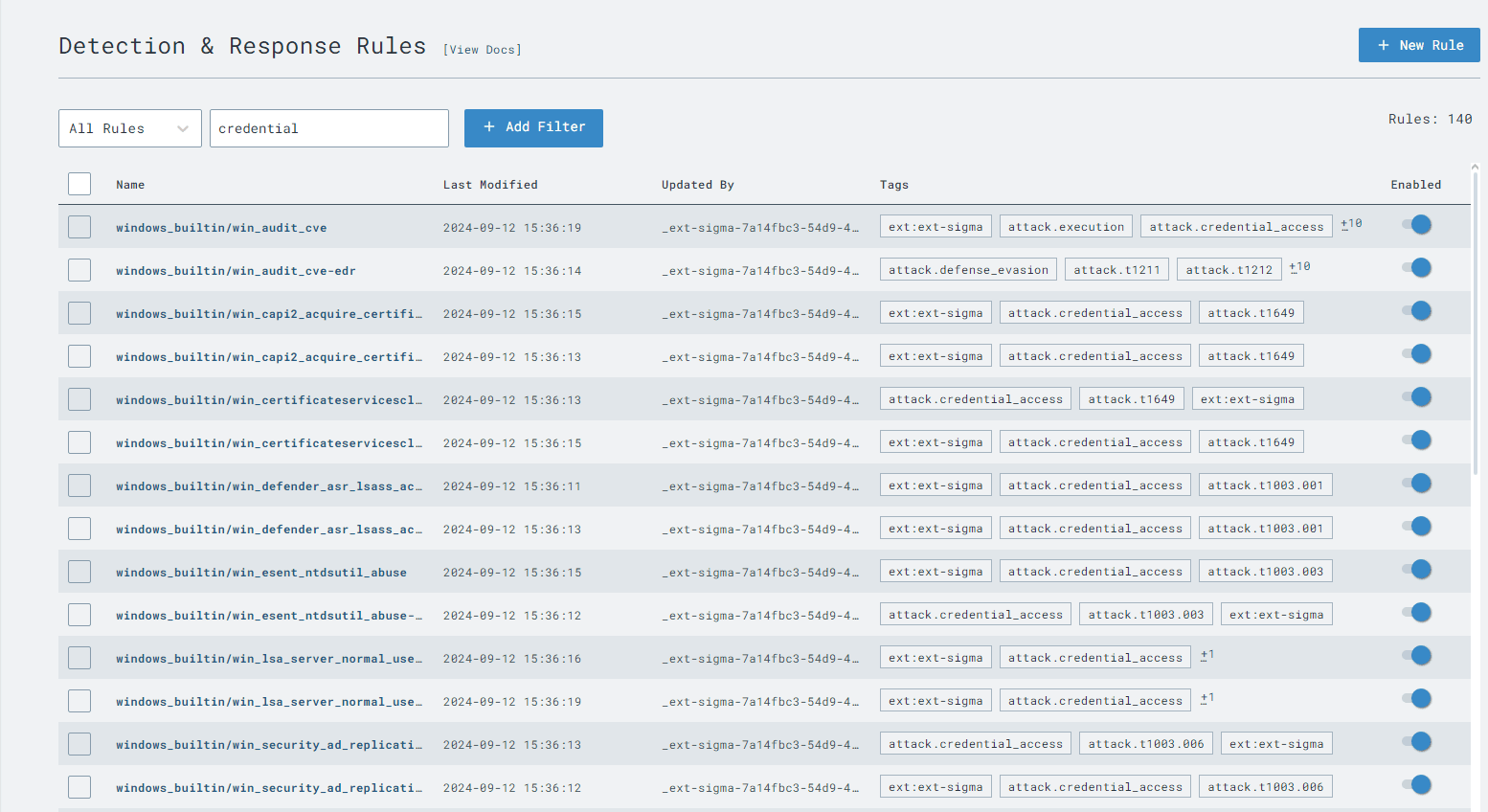Click attack.execution tag on win_audit_cve
1488x812 pixels.
point(1066,227)
